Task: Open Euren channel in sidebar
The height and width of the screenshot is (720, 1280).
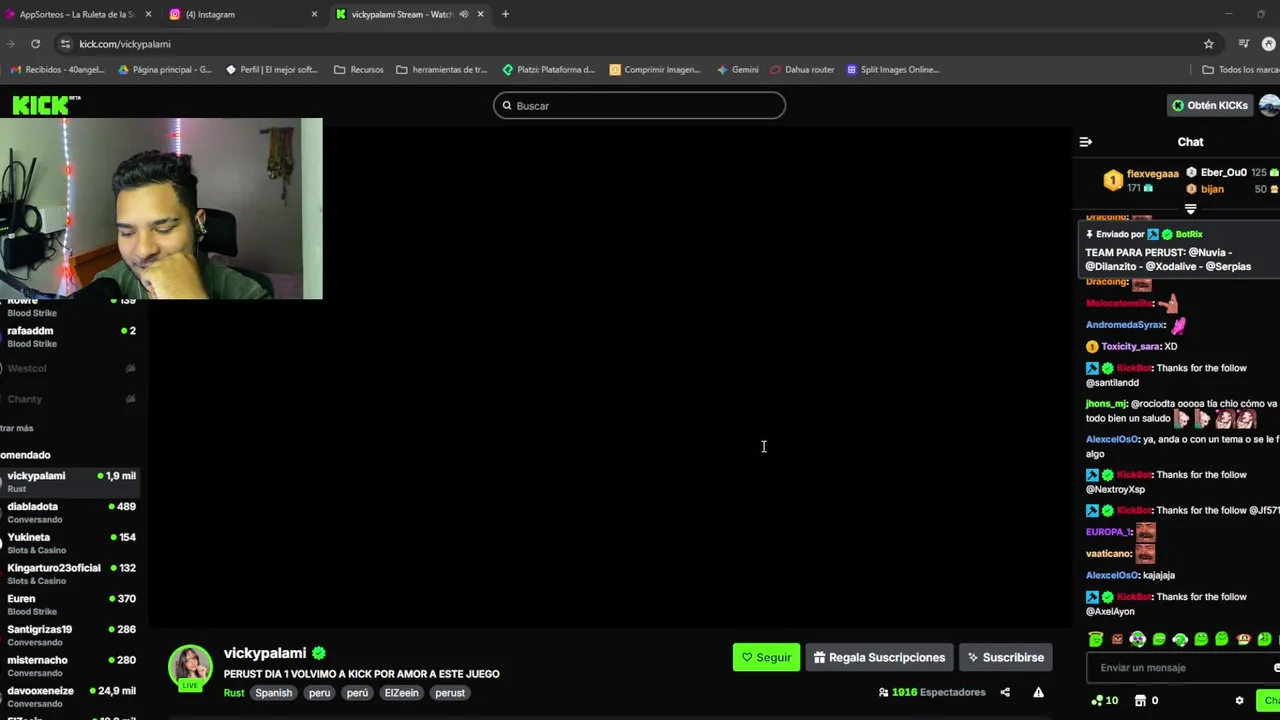Action: [70, 605]
